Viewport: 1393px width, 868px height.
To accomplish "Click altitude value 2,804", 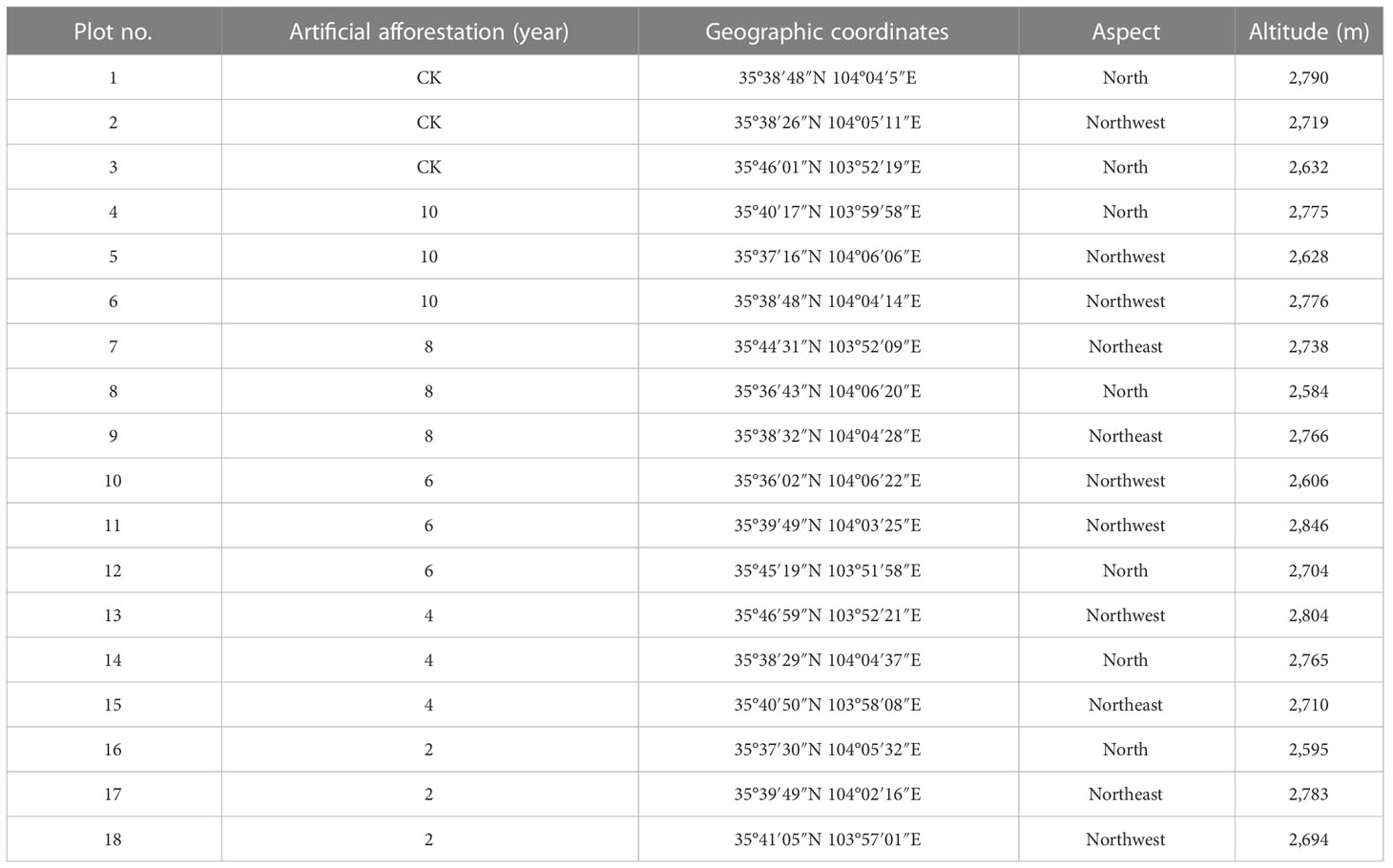I will [x=1309, y=615].
